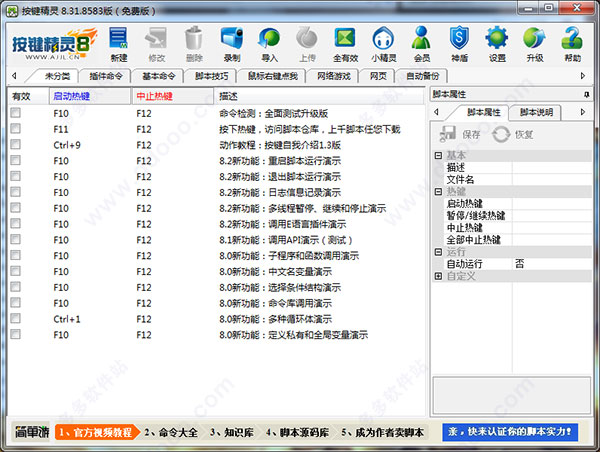
Task: Open the 网络游戏 tab
Action: [334, 76]
